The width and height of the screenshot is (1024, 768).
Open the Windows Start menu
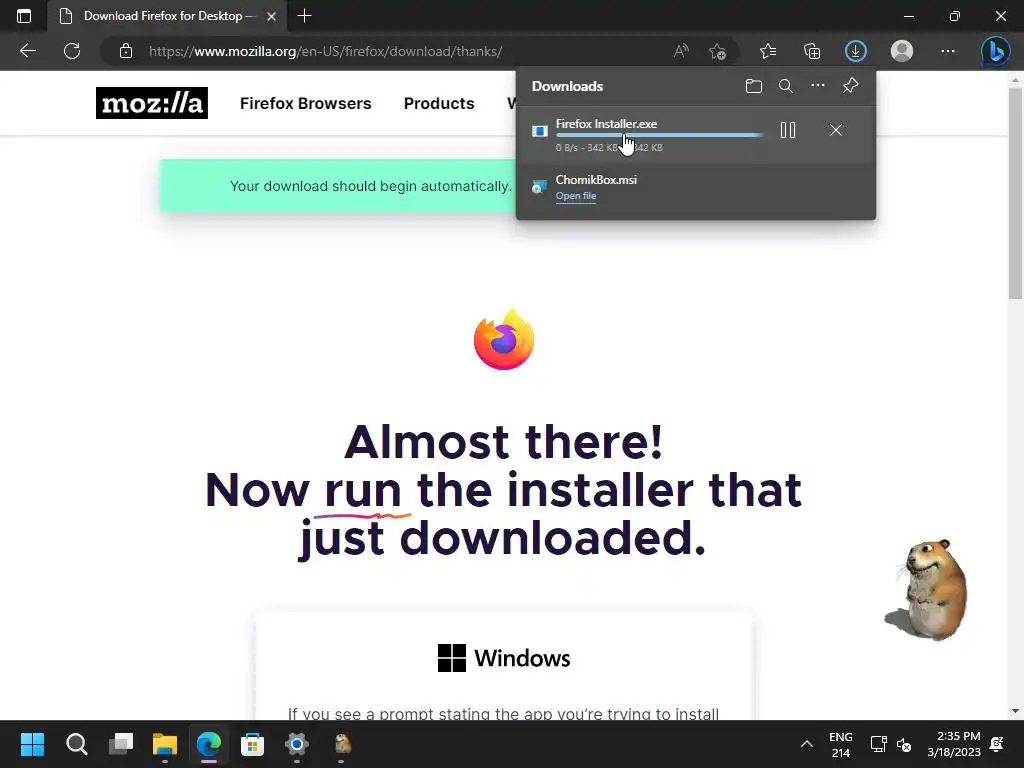click(x=32, y=744)
